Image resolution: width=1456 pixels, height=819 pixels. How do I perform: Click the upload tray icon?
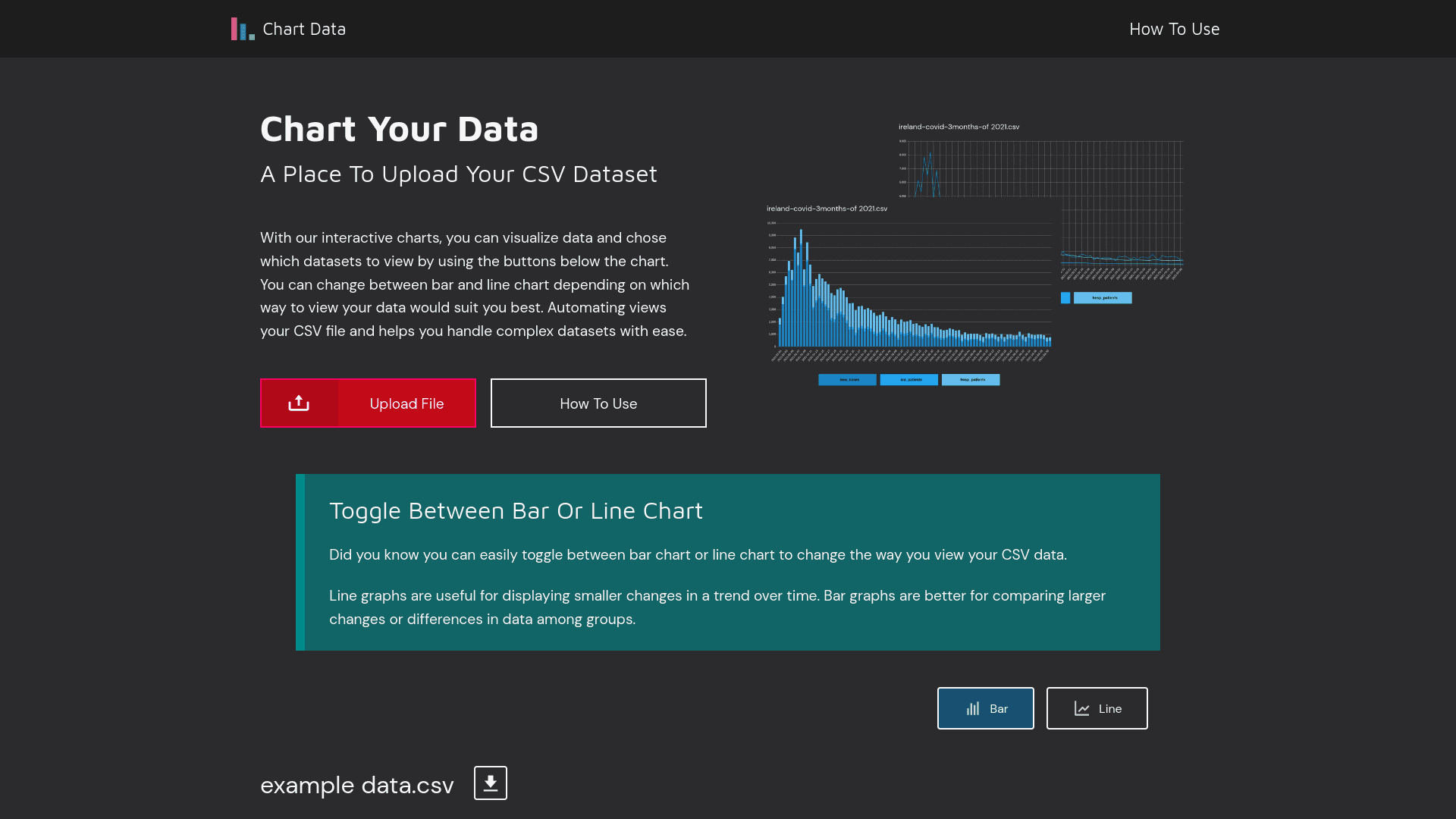click(299, 403)
